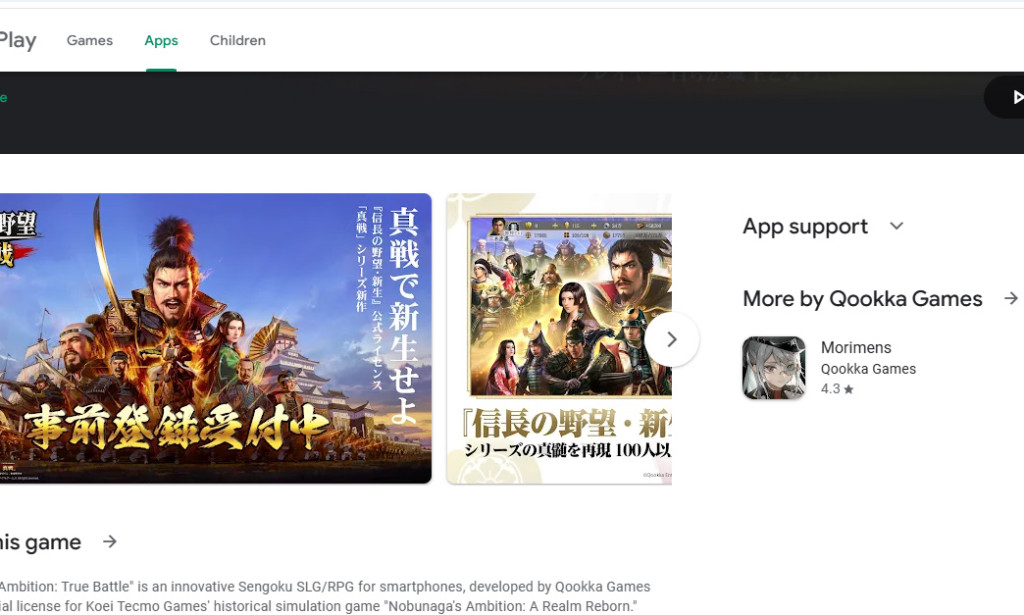Open the More by Qookka Games arrow icon

pyautogui.click(x=1012, y=298)
